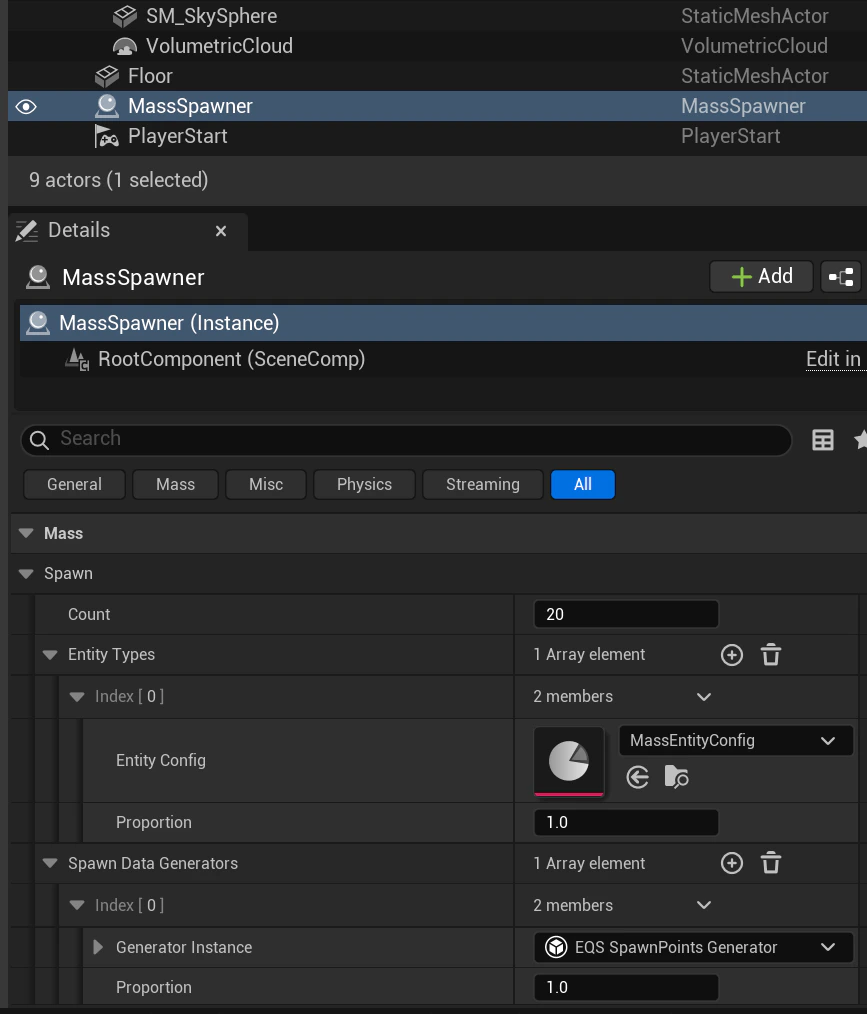
Task: Filter by Physics category
Action: (364, 484)
